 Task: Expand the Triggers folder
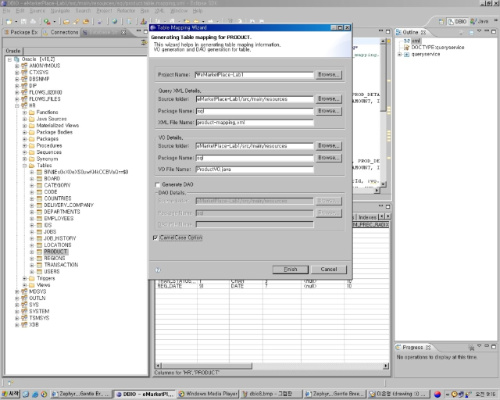pyautogui.click(x=24, y=278)
